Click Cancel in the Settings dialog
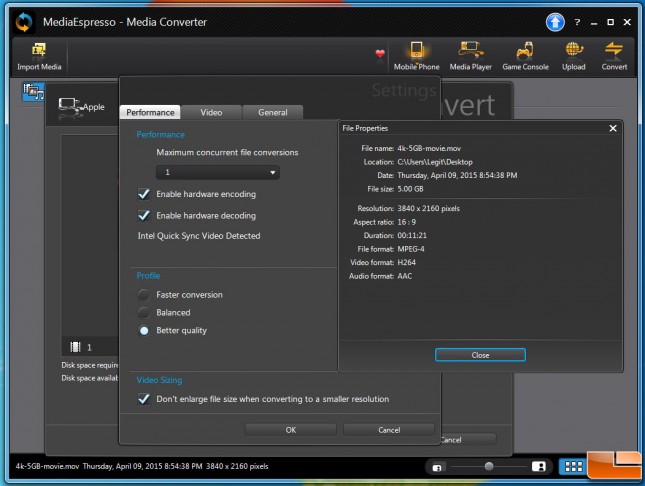This screenshot has height=486, width=645. coord(389,430)
